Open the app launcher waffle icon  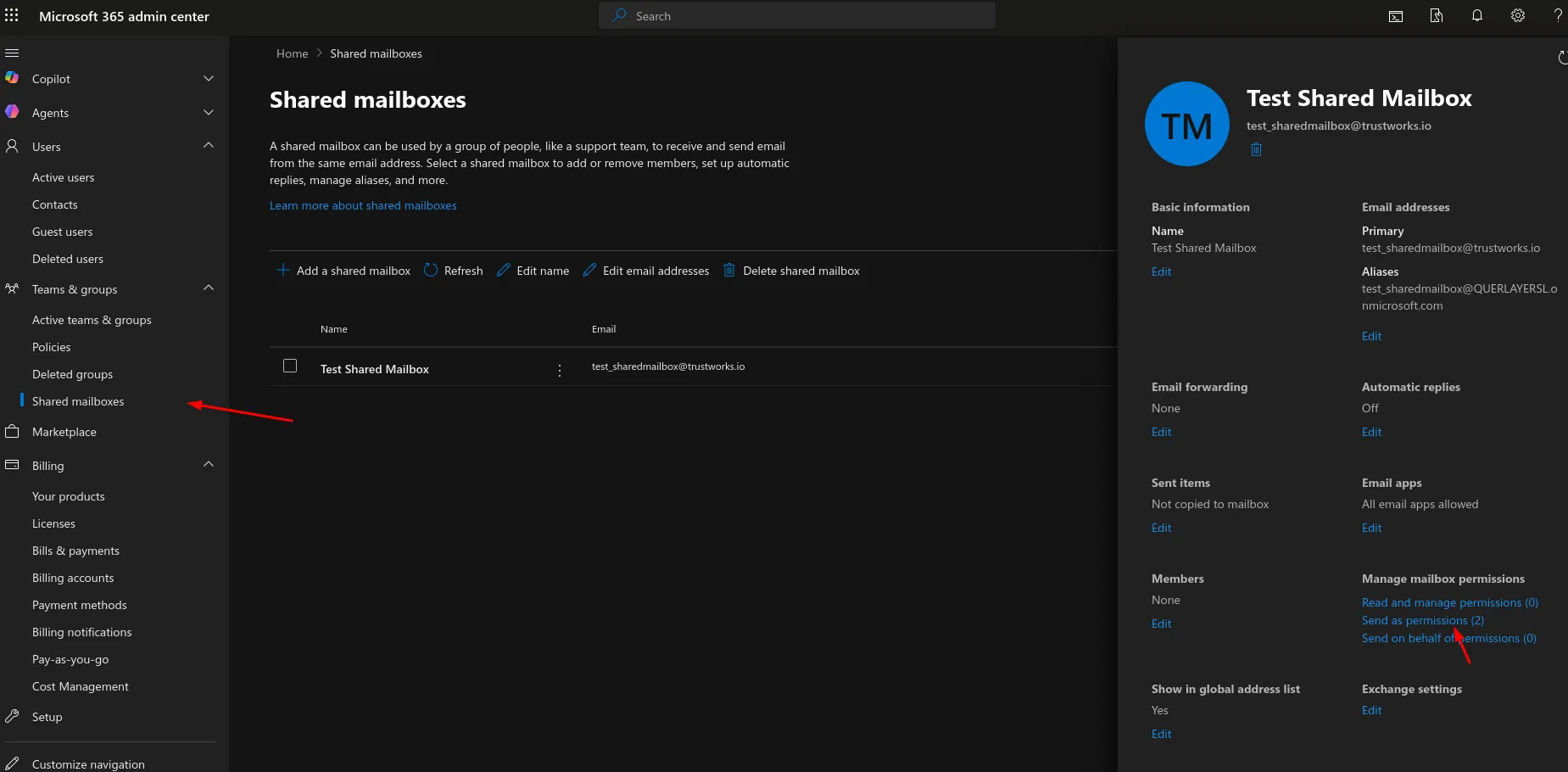click(x=12, y=16)
